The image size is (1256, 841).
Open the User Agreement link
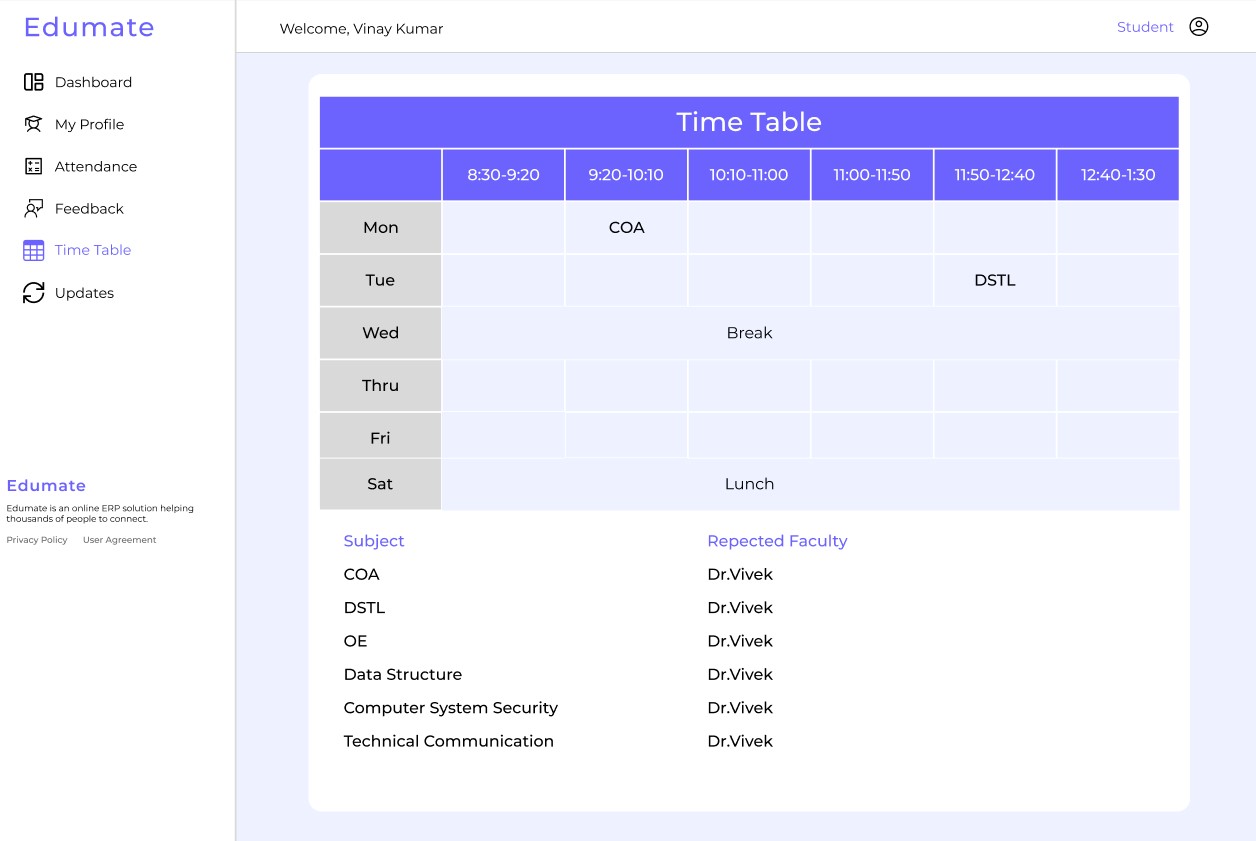(x=120, y=540)
